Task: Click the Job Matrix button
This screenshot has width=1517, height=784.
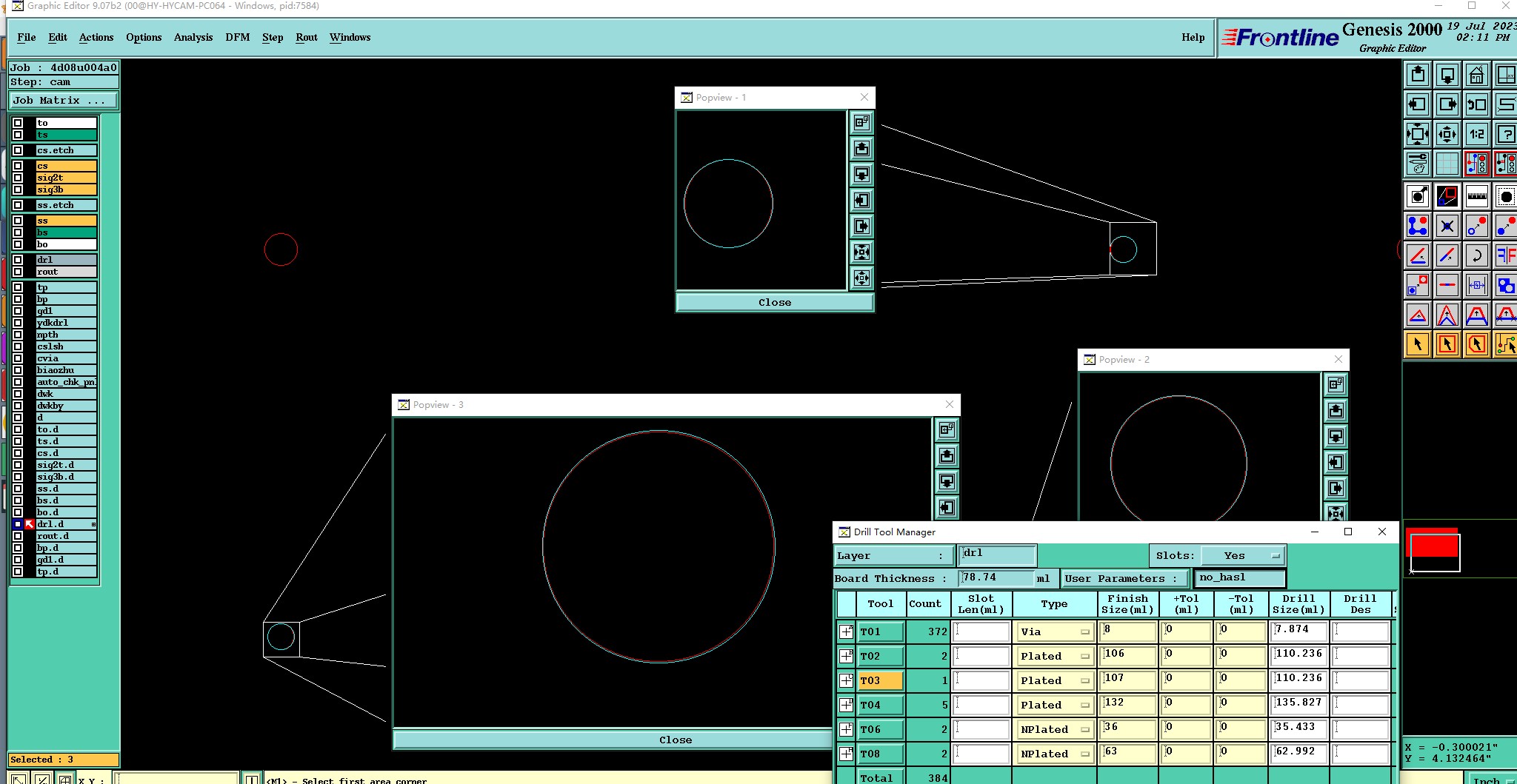Action: pos(64,100)
